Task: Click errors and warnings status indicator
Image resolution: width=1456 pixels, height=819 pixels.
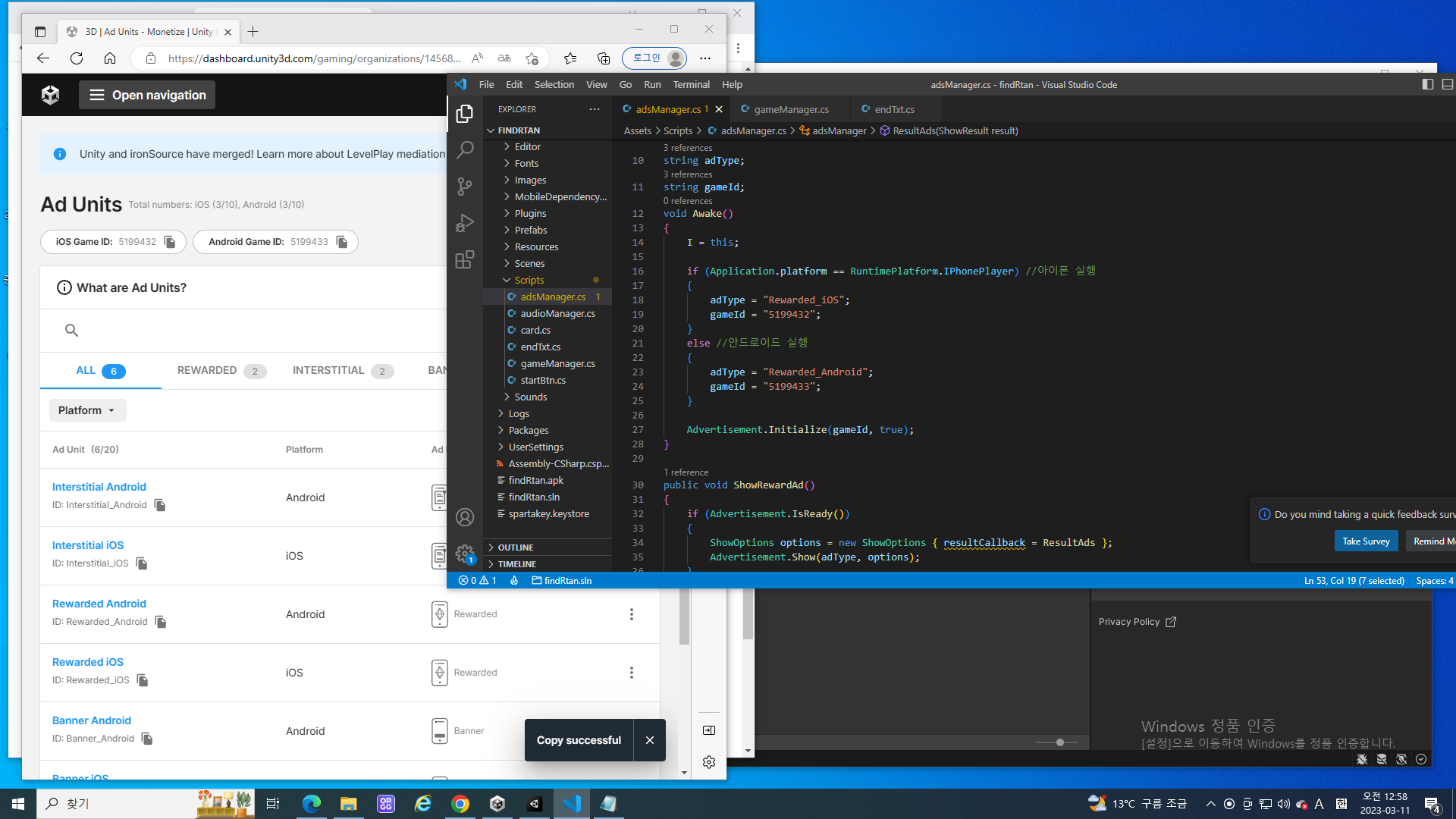Action: pyautogui.click(x=478, y=581)
